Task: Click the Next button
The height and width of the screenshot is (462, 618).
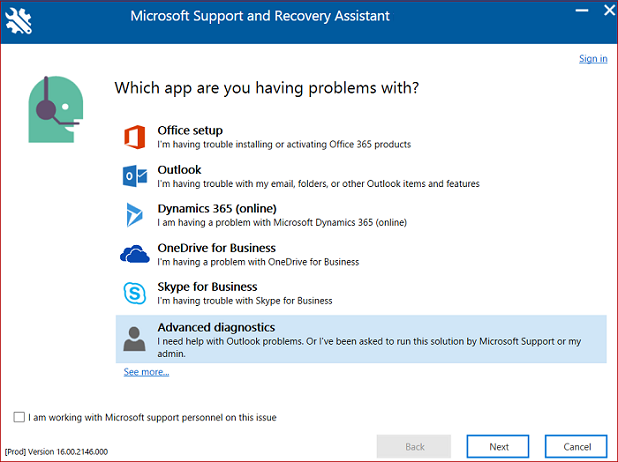Action: pos(498,447)
